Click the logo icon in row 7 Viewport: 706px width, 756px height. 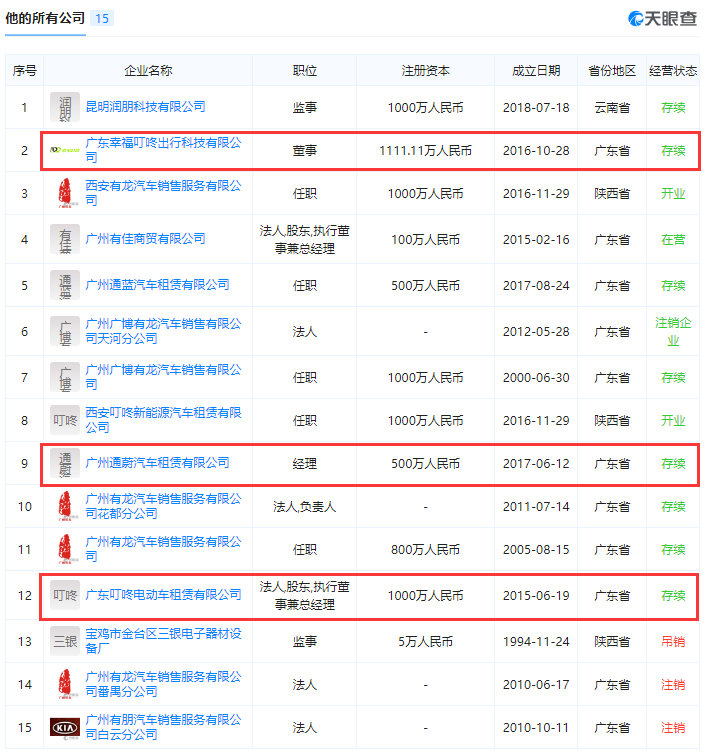pyautogui.click(x=65, y=378)
